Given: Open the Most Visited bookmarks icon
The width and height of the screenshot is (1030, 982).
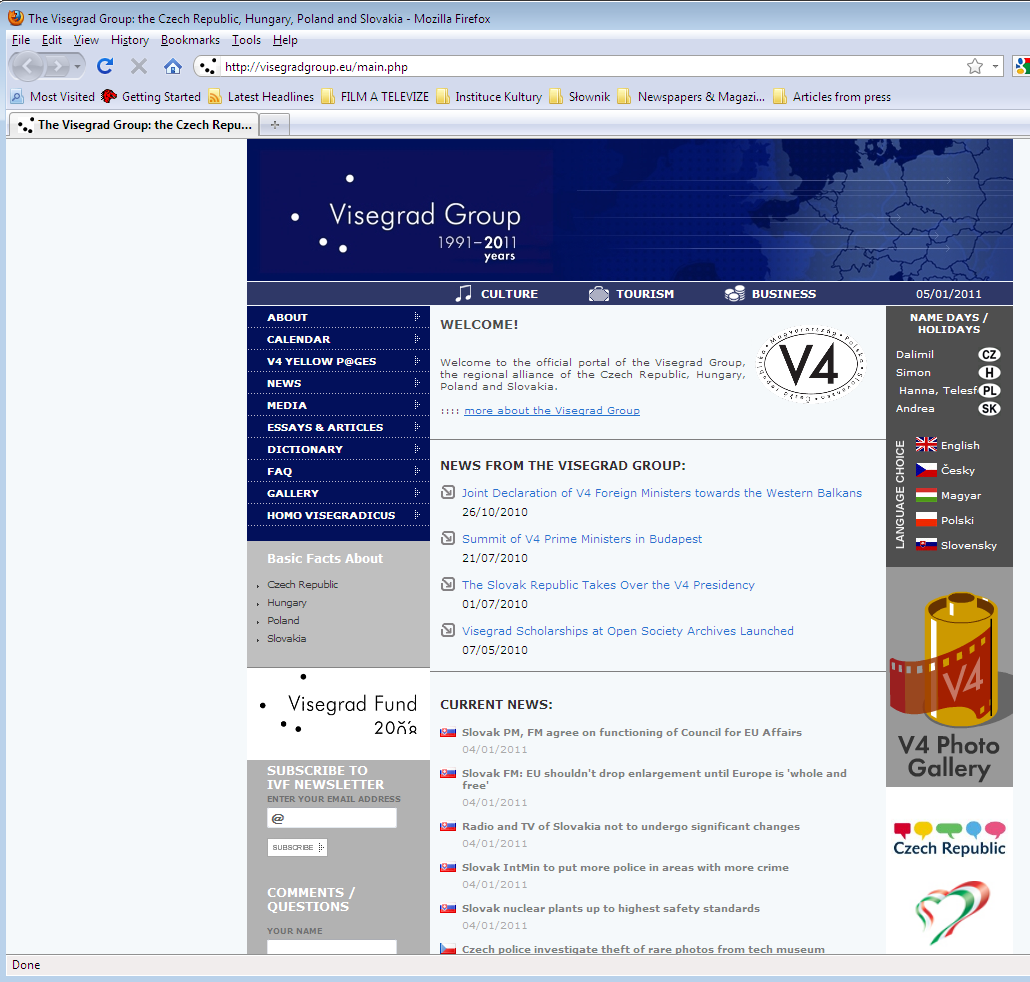Looking at the screenshot, I should 17,97.
